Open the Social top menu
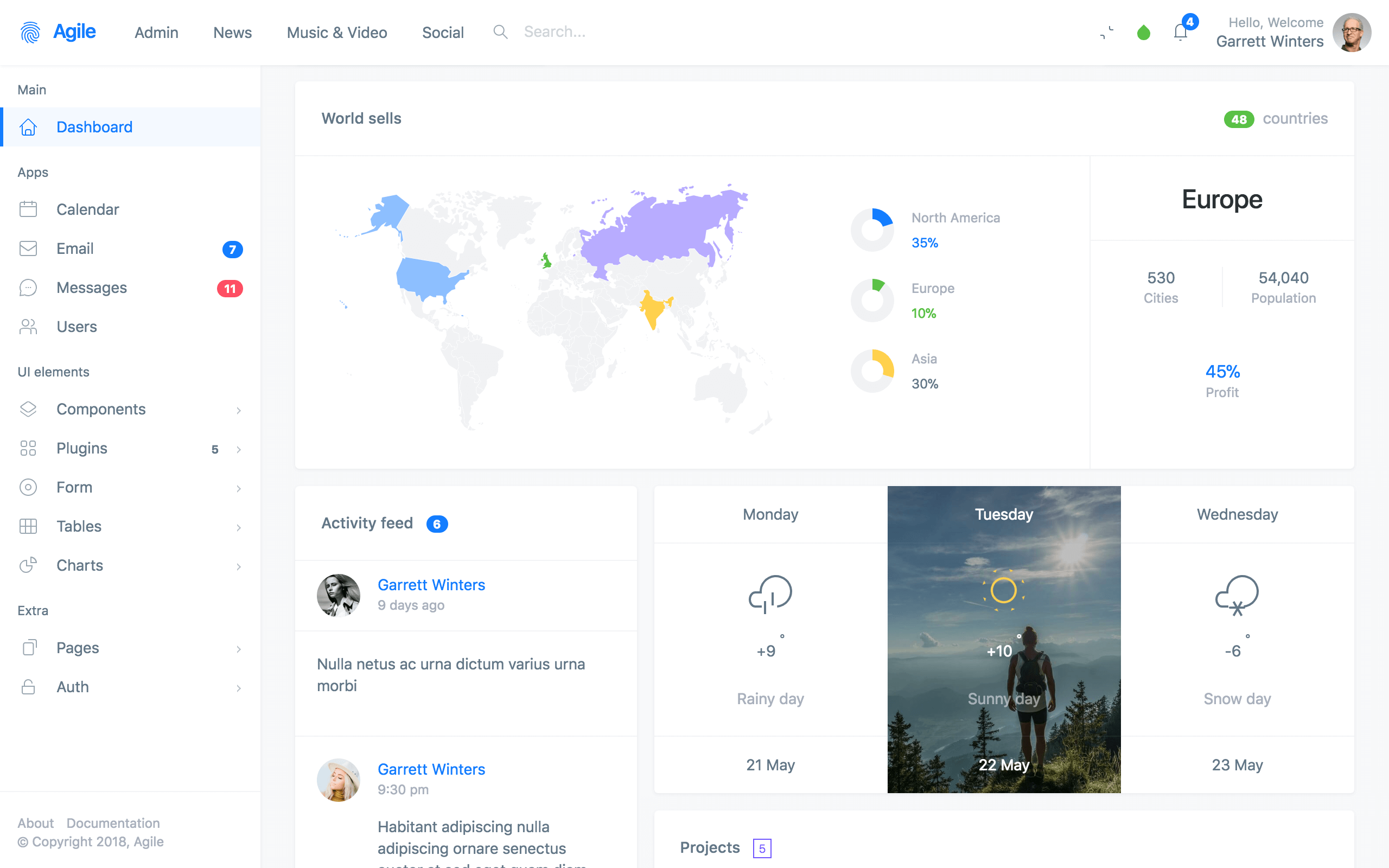This screenshot has height=868, width=1389. pos(443,33)
